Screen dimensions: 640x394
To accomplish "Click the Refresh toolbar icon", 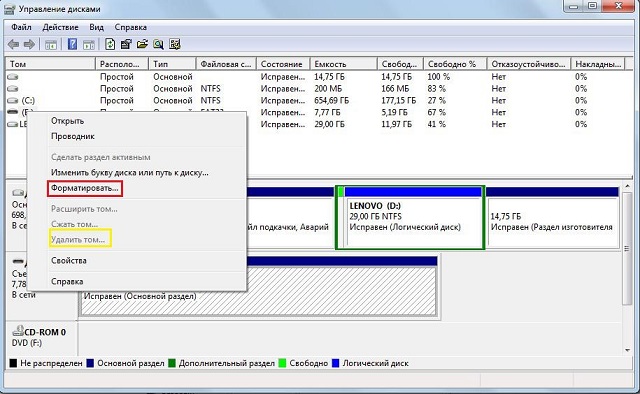I will tap(110, 44).
